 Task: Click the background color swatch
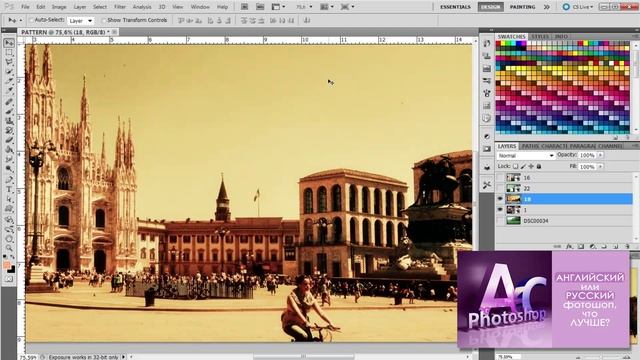(x=11, y=269)
